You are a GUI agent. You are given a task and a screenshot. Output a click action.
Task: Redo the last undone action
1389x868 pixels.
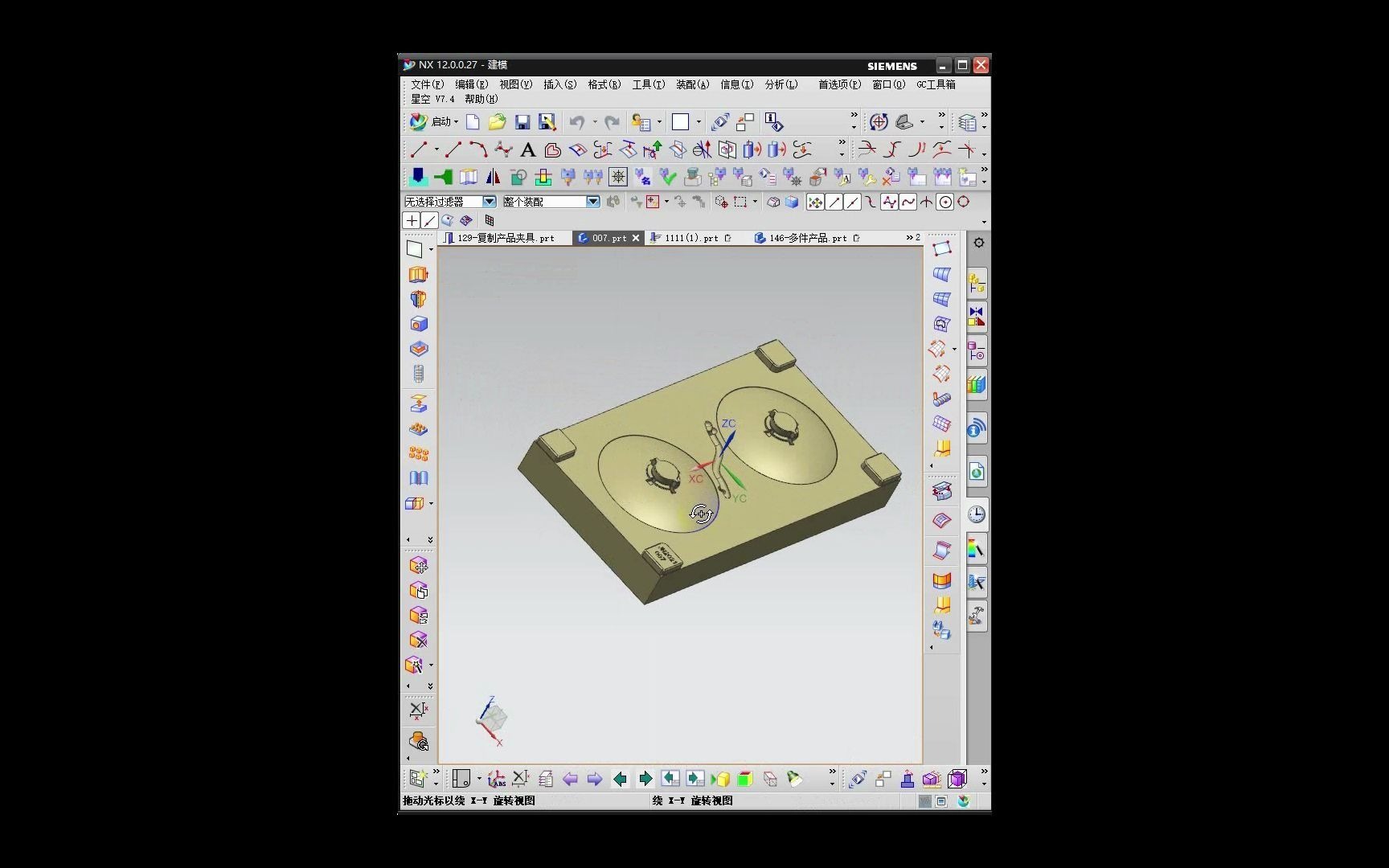613,122
